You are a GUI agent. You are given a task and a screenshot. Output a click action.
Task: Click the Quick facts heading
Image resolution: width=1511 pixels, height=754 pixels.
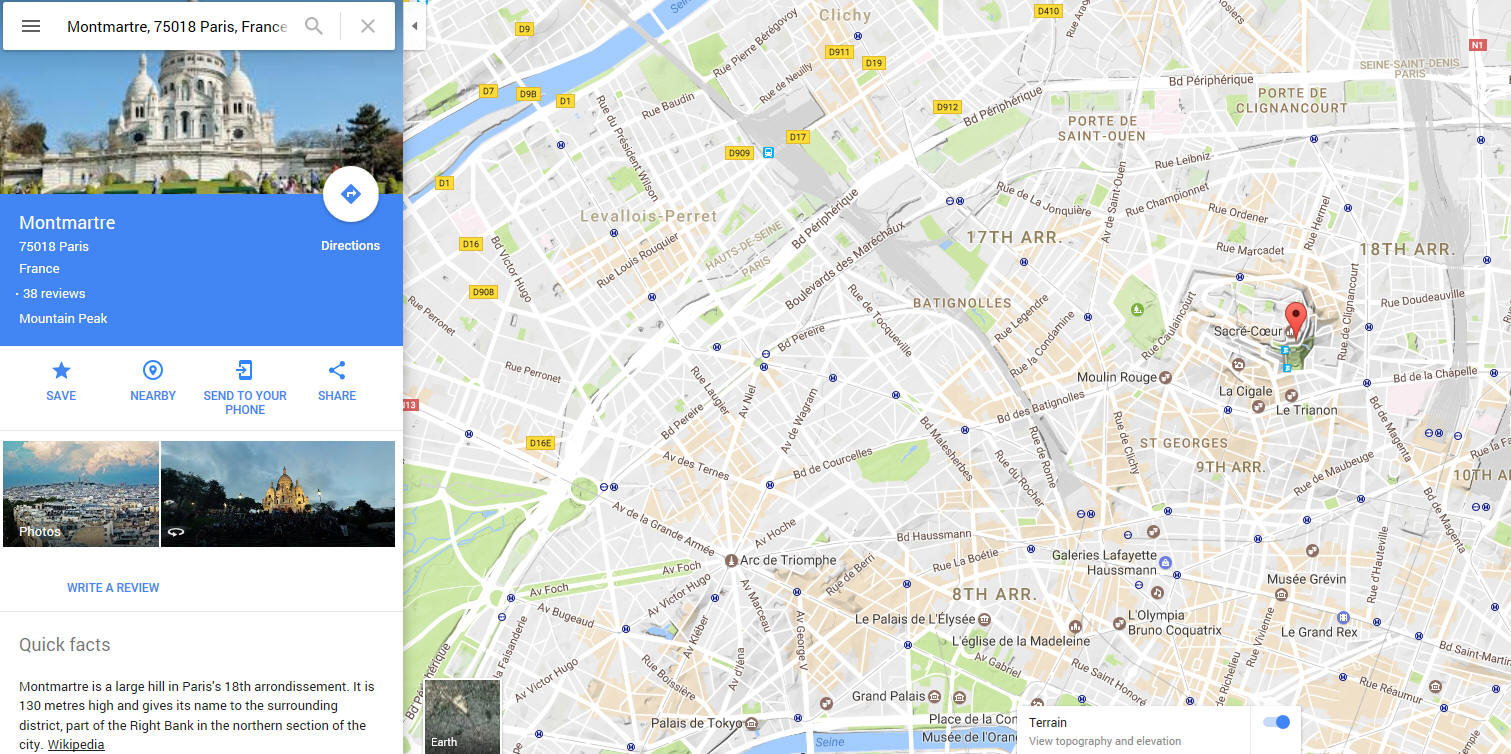pyautogui.click(x=64, y=645)
